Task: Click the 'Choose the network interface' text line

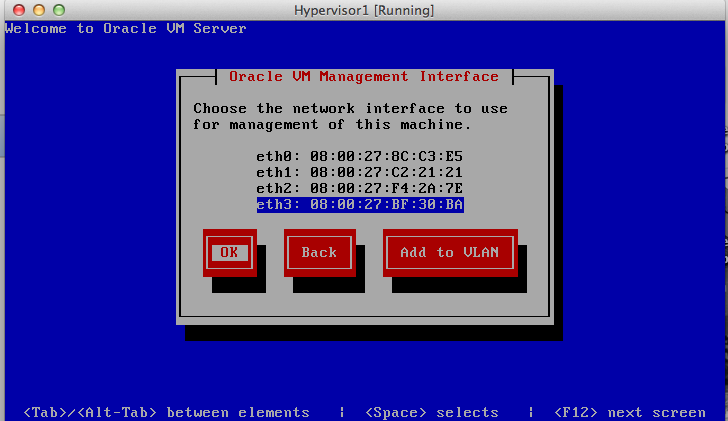Action: click(350, 108)
